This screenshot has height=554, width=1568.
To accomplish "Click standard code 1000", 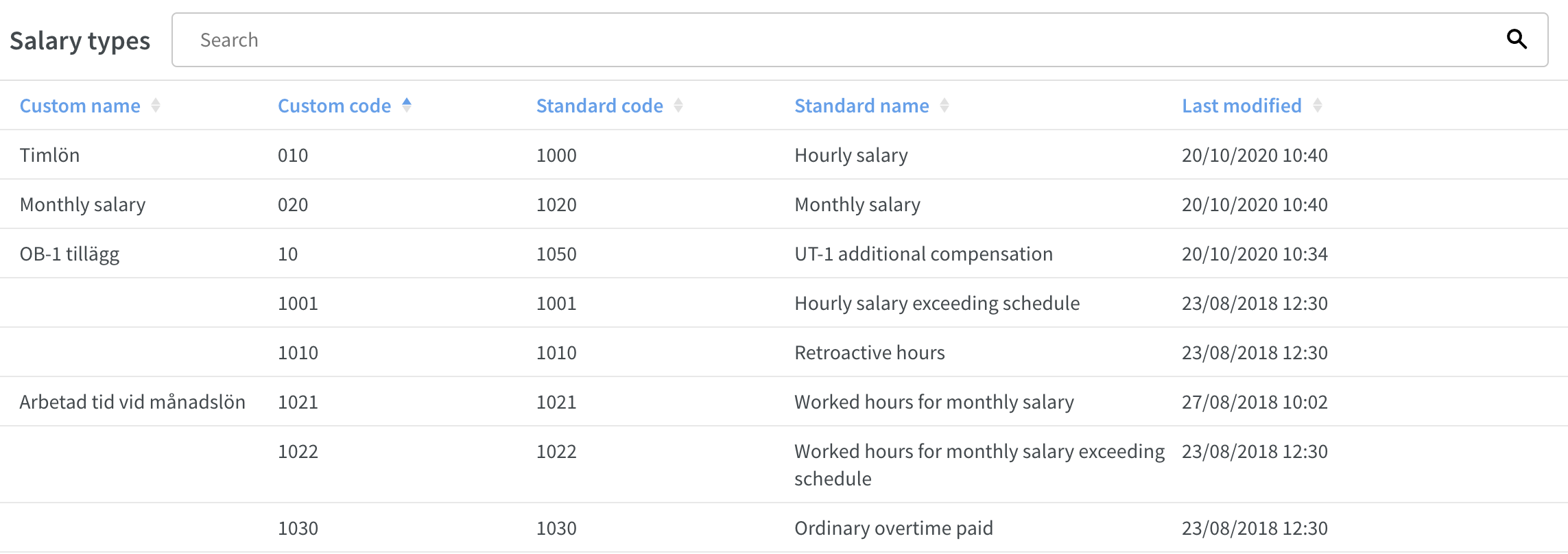I will click(x=556, y=155).
